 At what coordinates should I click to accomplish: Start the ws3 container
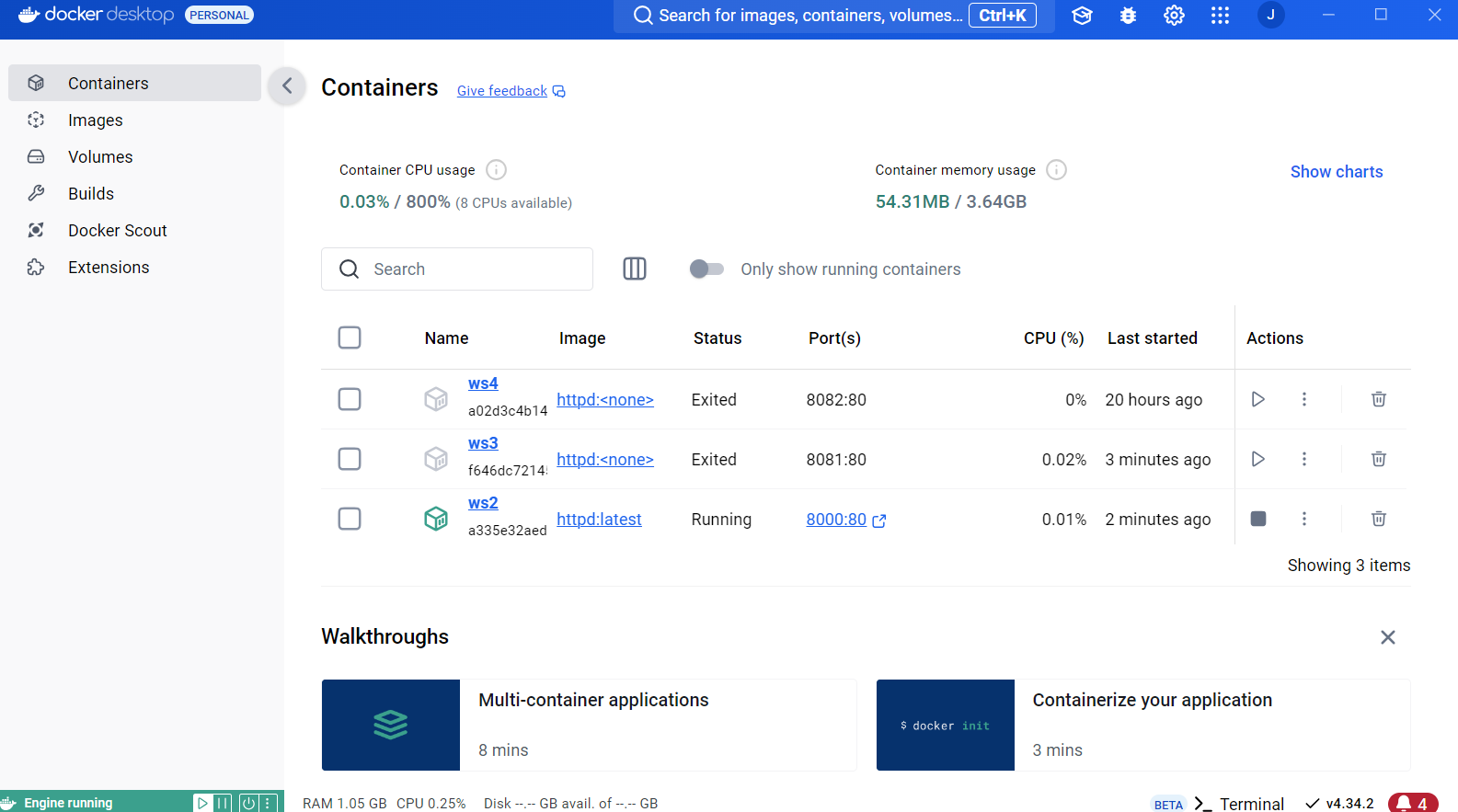coord(1257,459)
